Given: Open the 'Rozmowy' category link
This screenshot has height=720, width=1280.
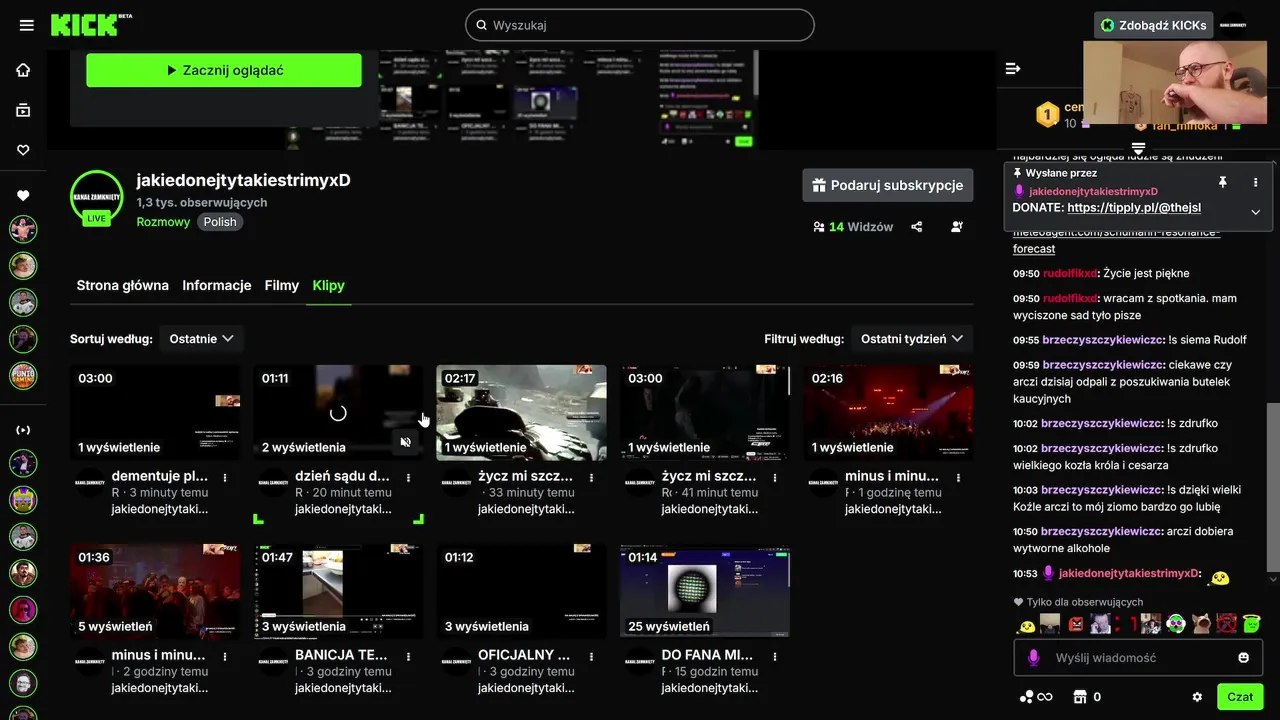Looking at the screenshot, I should pos(163,222).
